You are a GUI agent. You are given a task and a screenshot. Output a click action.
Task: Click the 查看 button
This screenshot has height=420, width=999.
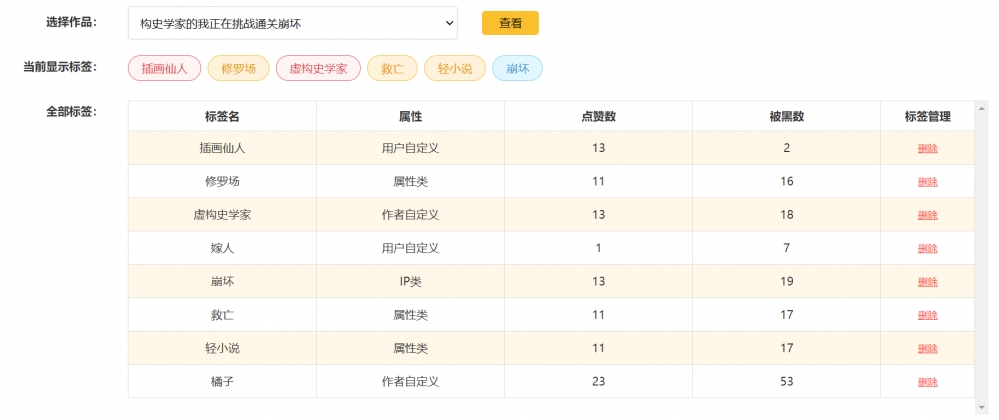point(510,23)
